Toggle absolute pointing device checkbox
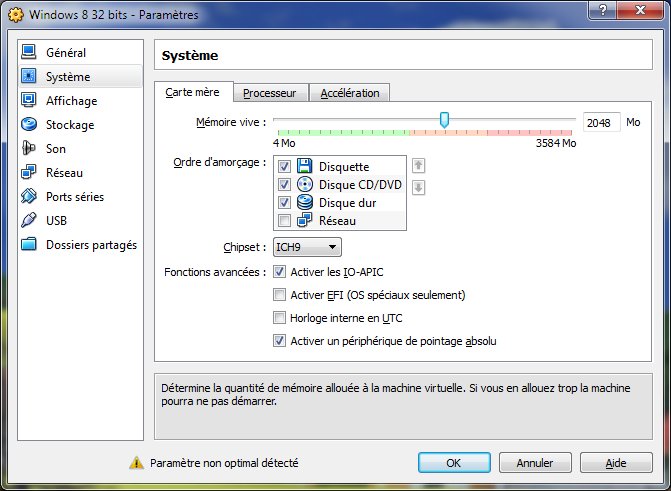Screen dimensions: 671x491 click(x=279, y=341)
